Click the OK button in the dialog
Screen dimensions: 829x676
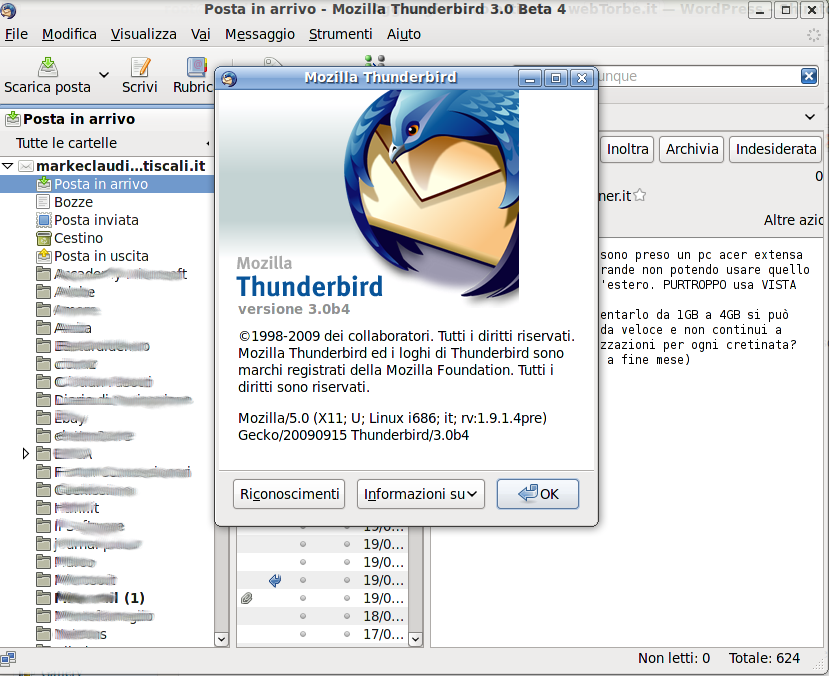(x=538, y=494)
